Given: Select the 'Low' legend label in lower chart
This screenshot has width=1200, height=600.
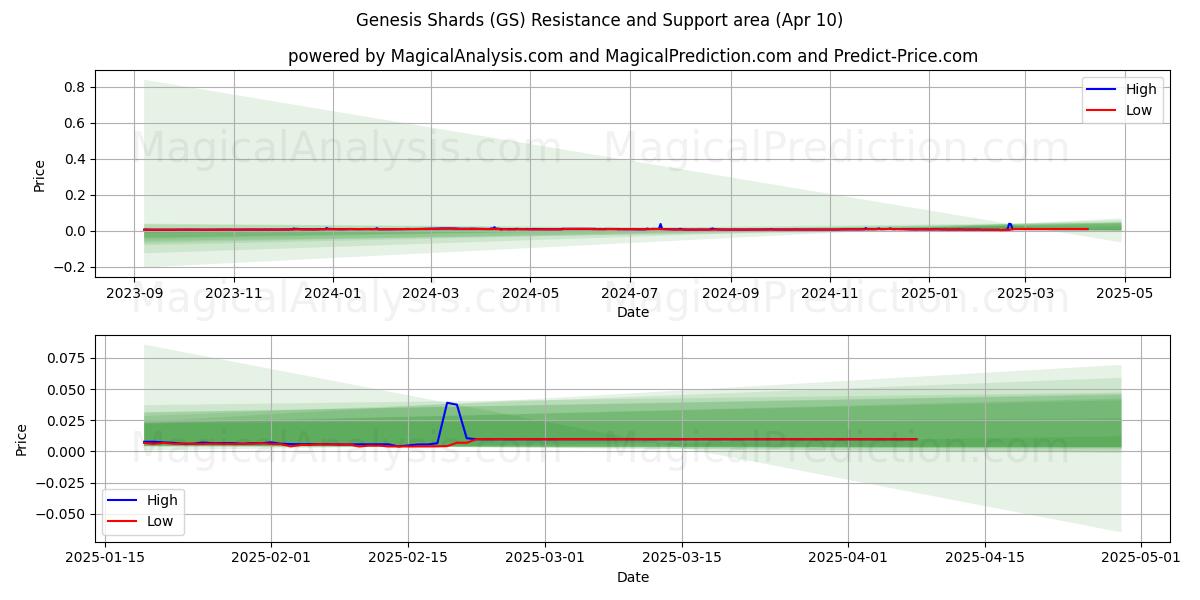Looking at the screenshot, I should [x=160, y=521].
